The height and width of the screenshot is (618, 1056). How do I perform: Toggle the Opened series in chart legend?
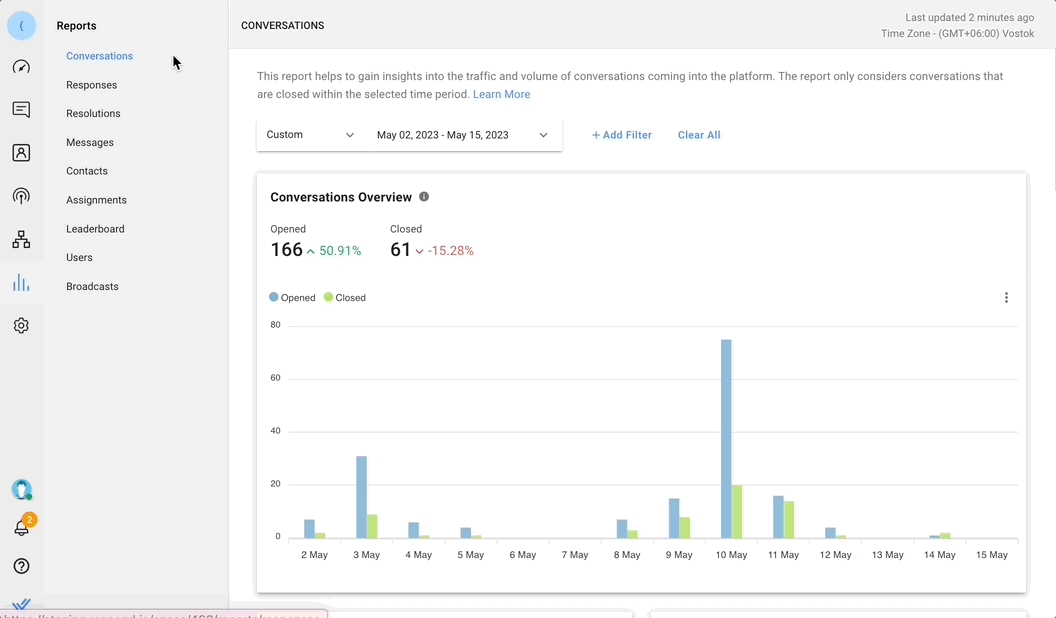tap(292, 298)
